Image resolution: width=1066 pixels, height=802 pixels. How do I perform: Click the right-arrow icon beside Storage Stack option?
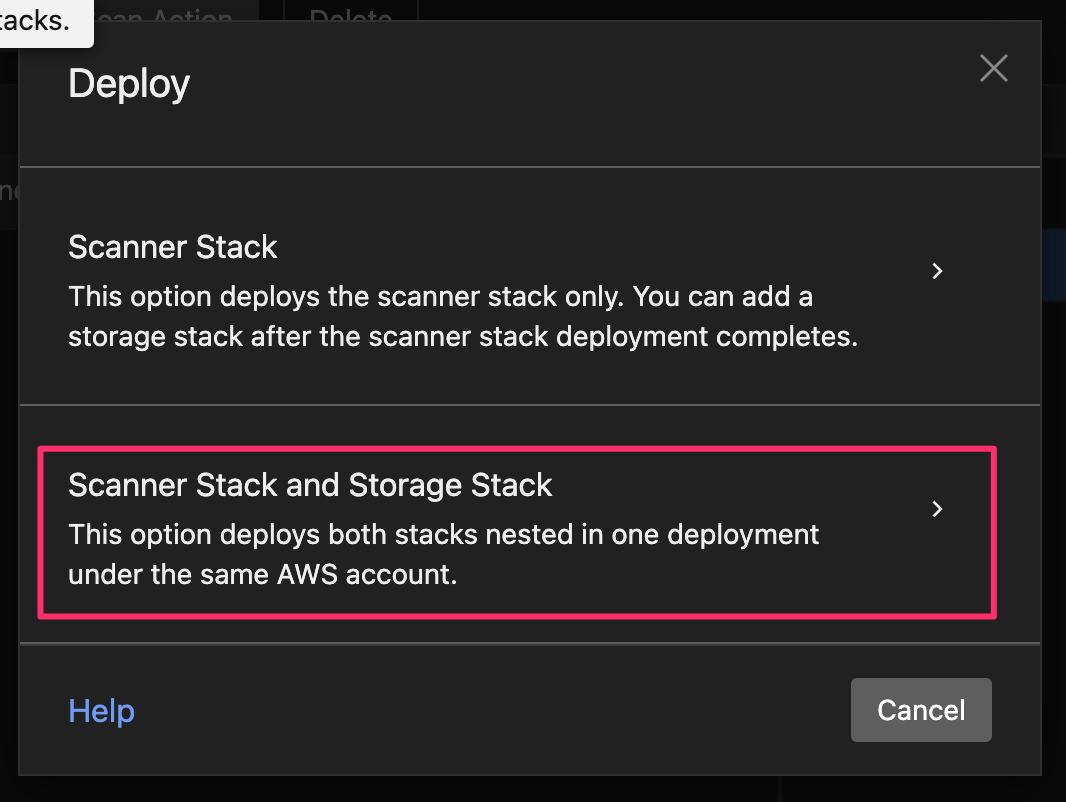(x=937, y=509)
